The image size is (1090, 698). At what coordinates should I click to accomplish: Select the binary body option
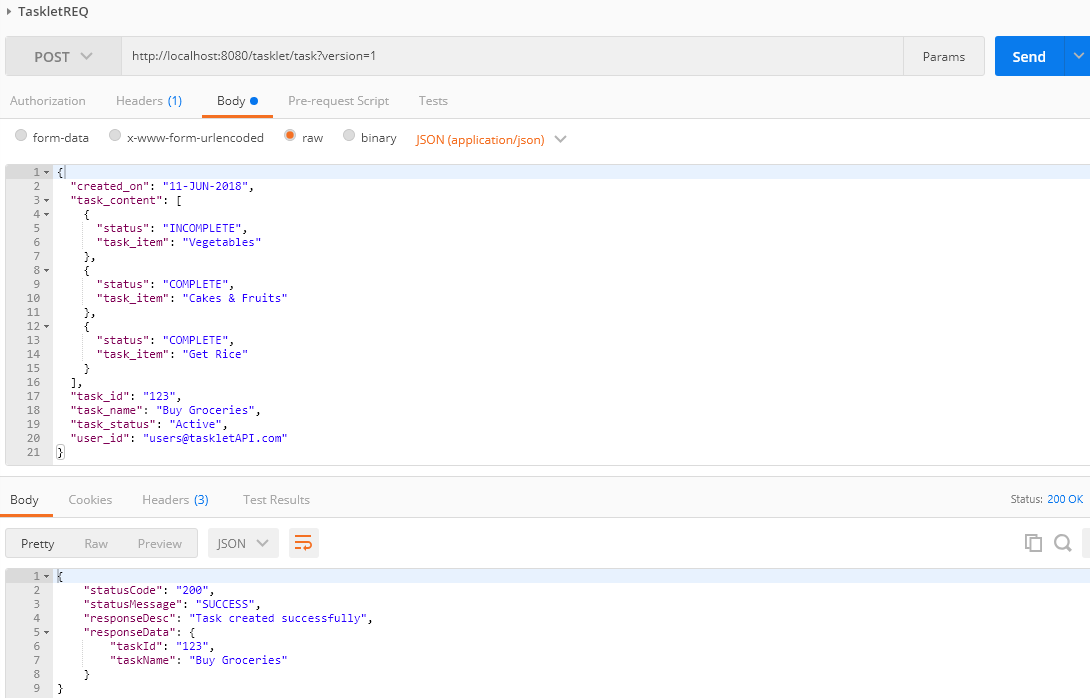tap(349, 137)
